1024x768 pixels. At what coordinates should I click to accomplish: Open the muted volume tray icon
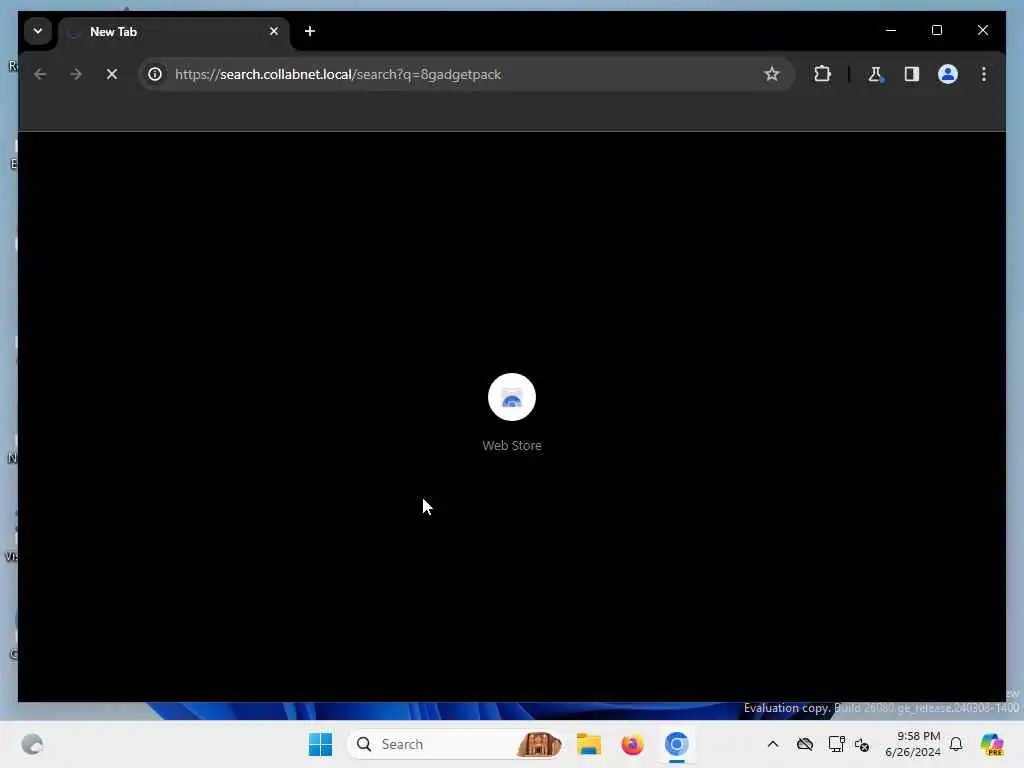[862, 744]
